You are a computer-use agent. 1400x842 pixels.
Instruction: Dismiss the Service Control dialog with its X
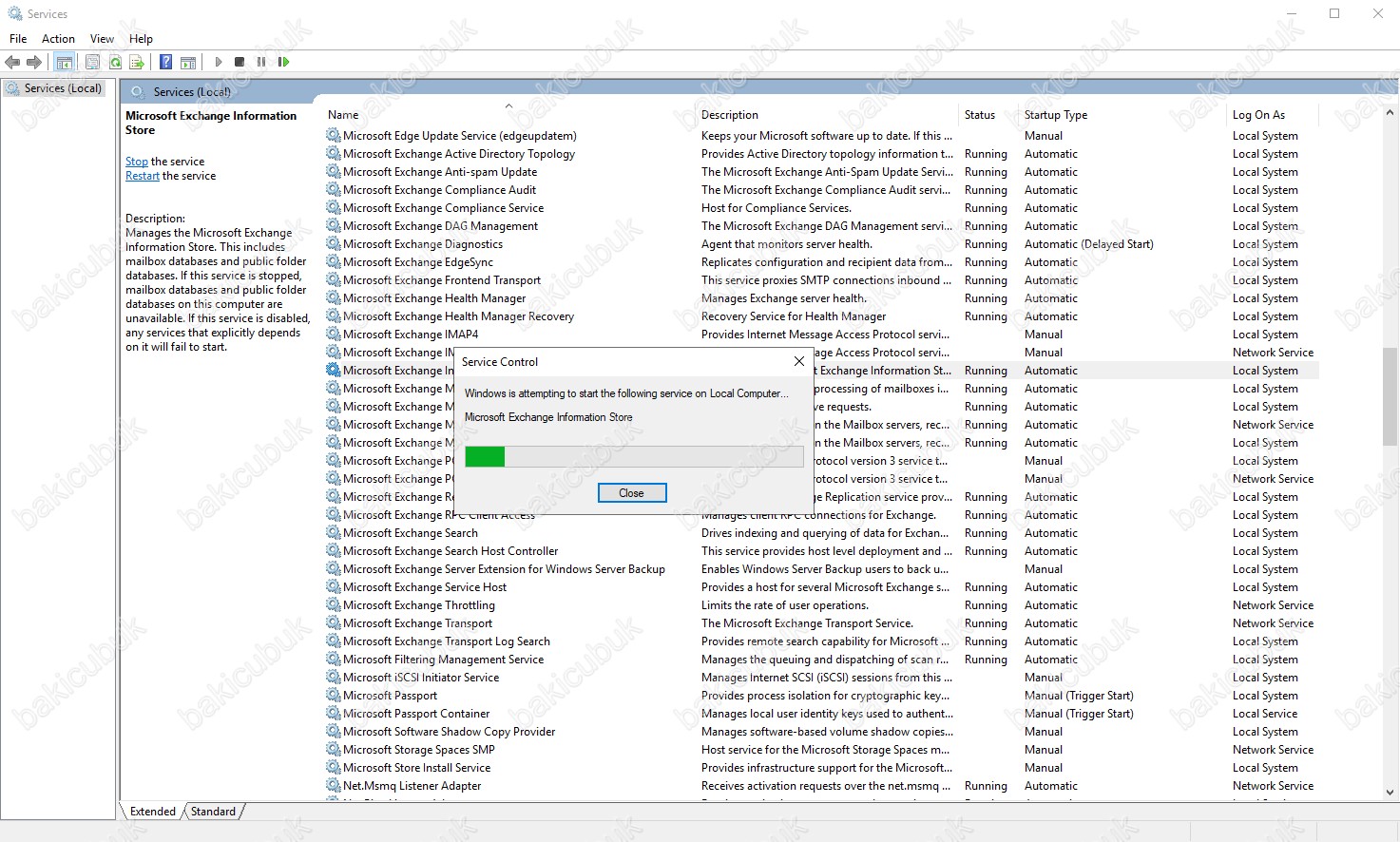798,361
